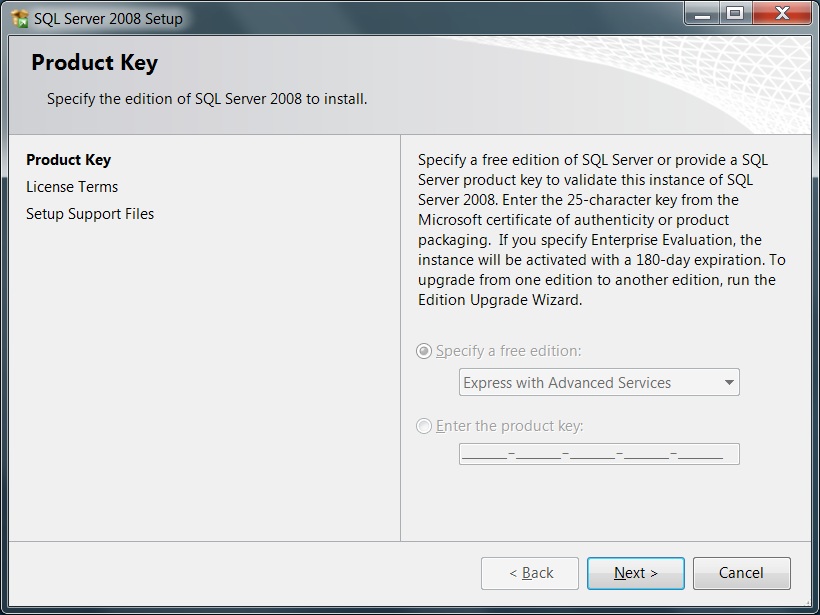Click the "Specify the edition" subtitle text
This screenshot has width=820, height=615.
[207, 99]
